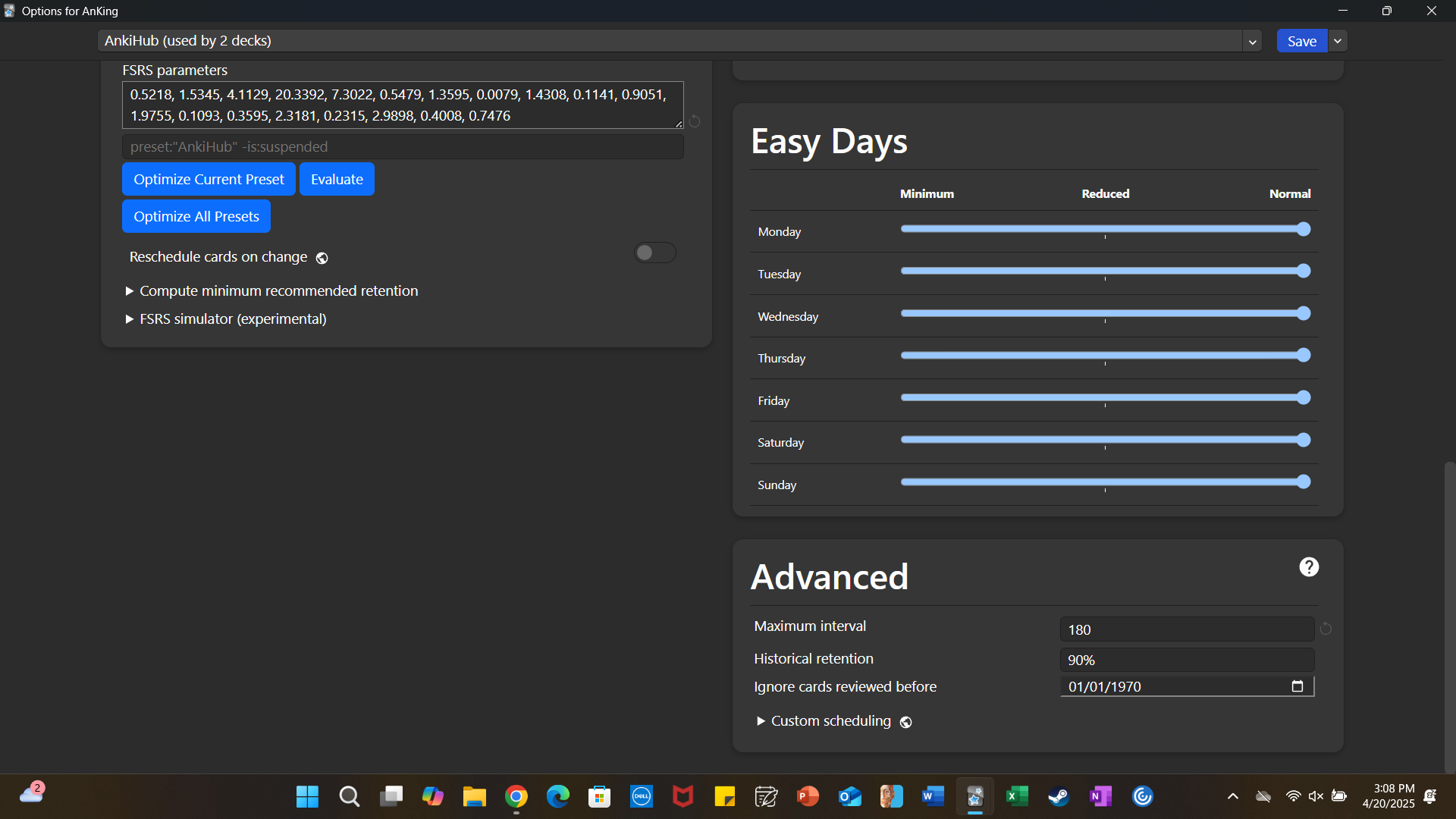The width and height of the screenshot is (1456, 819).
Task: Open Windows Search from the taskbar
Action: point(349,796)
